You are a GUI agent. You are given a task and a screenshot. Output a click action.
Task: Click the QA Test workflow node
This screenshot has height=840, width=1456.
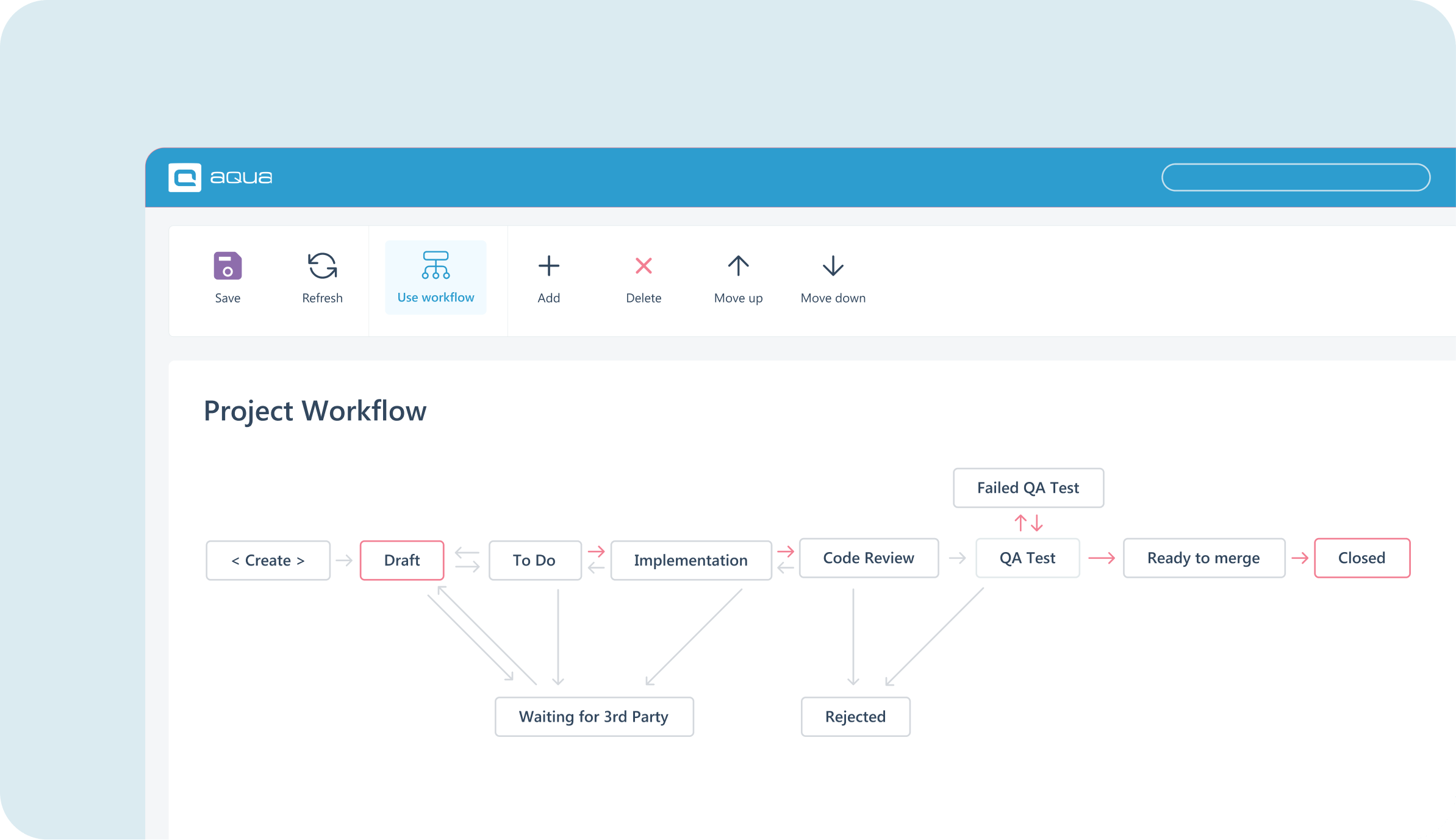(x=1027, y=558)
